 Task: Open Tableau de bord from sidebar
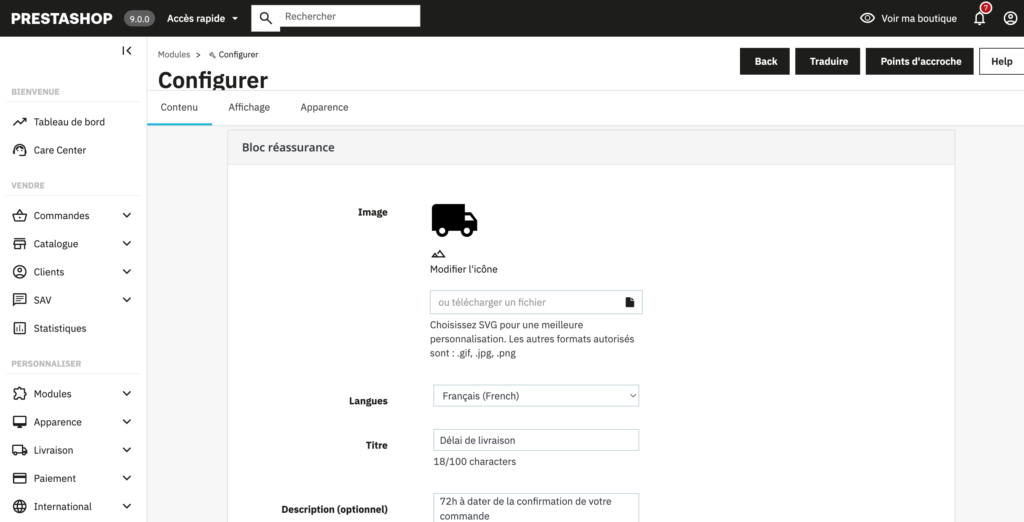69,122
